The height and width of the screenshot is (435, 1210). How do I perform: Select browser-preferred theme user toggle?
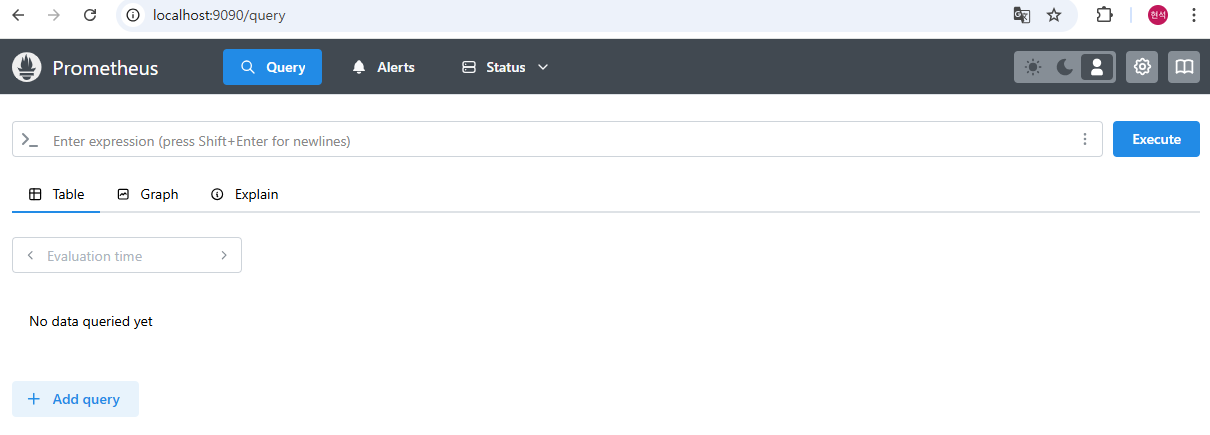pyautogui.click(x=1097, y=67)
